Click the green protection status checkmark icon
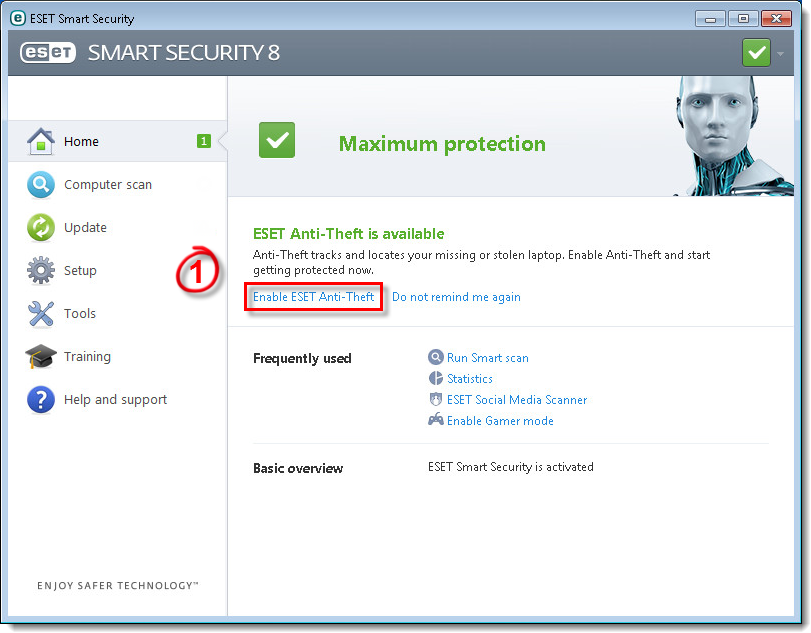The width and height of the screenshot is (811, 633). pos(277,141)
